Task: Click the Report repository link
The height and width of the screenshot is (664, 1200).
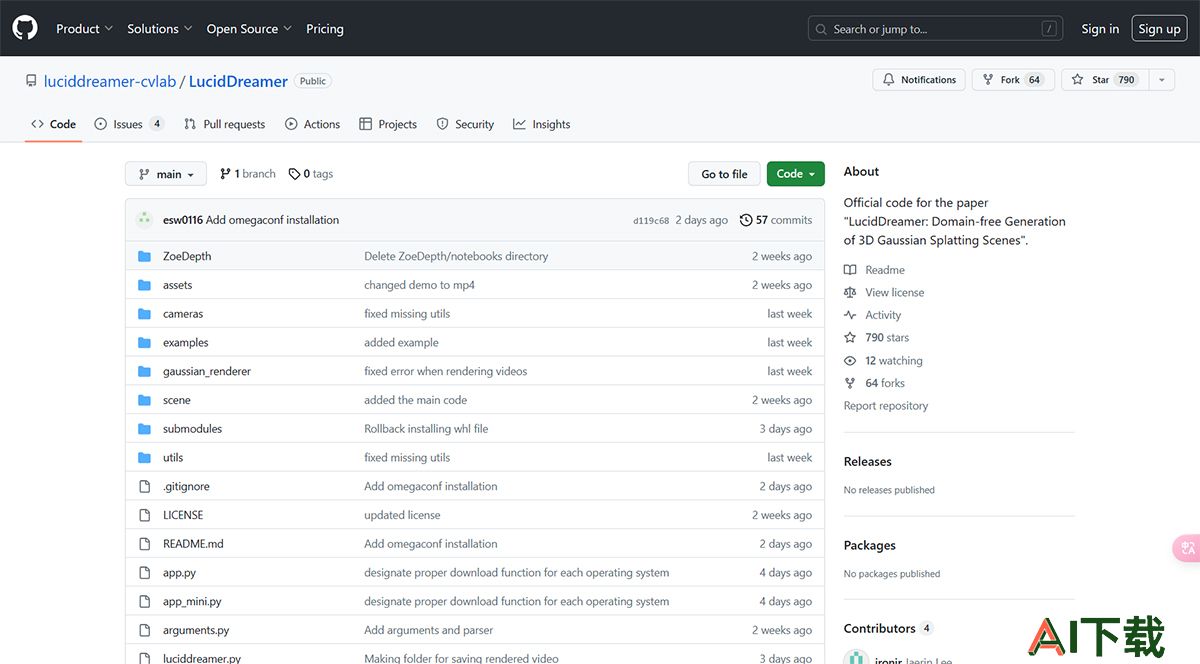Action: (886, 406)
